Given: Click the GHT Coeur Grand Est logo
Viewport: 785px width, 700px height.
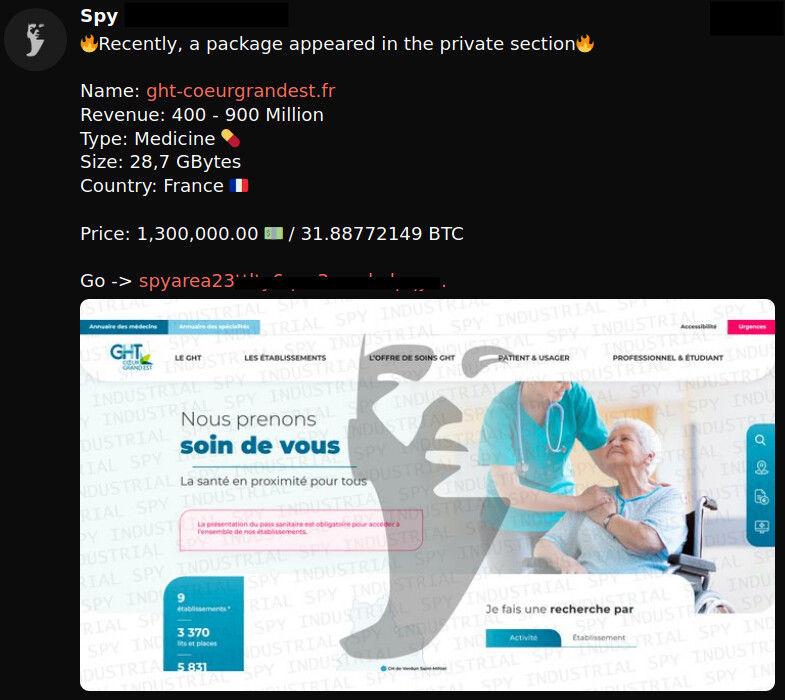Looking at the screenshot, I should pos(131,357).
